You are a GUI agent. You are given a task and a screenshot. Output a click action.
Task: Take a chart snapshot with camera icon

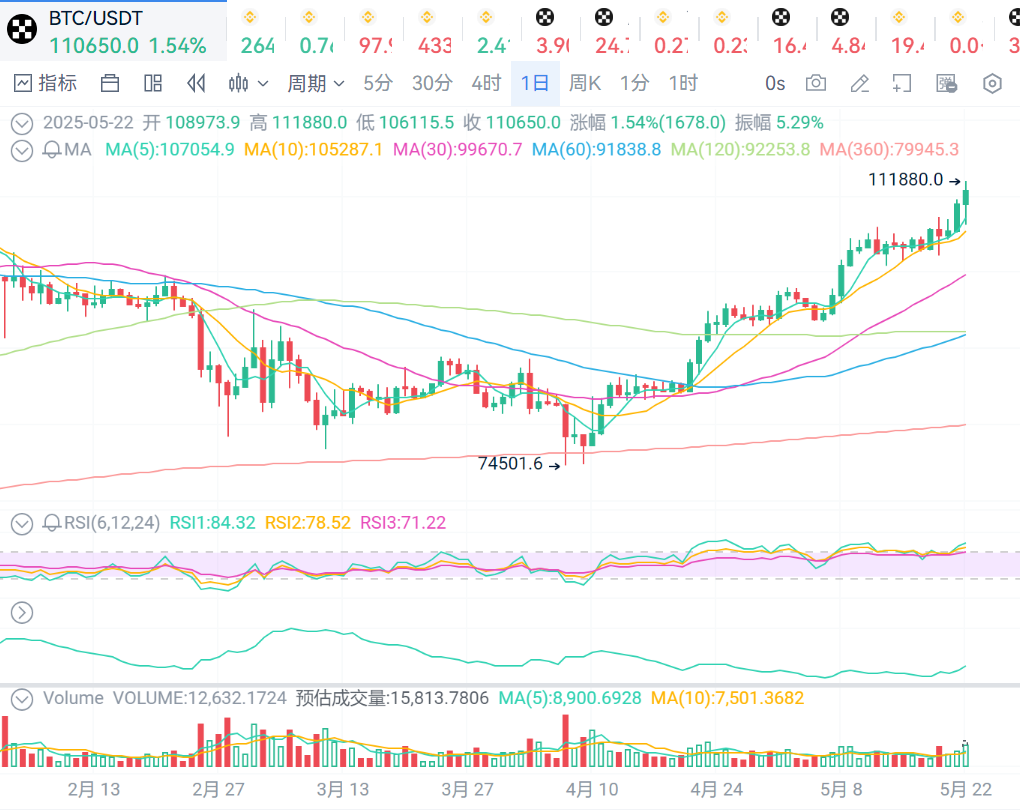[816, 83]
